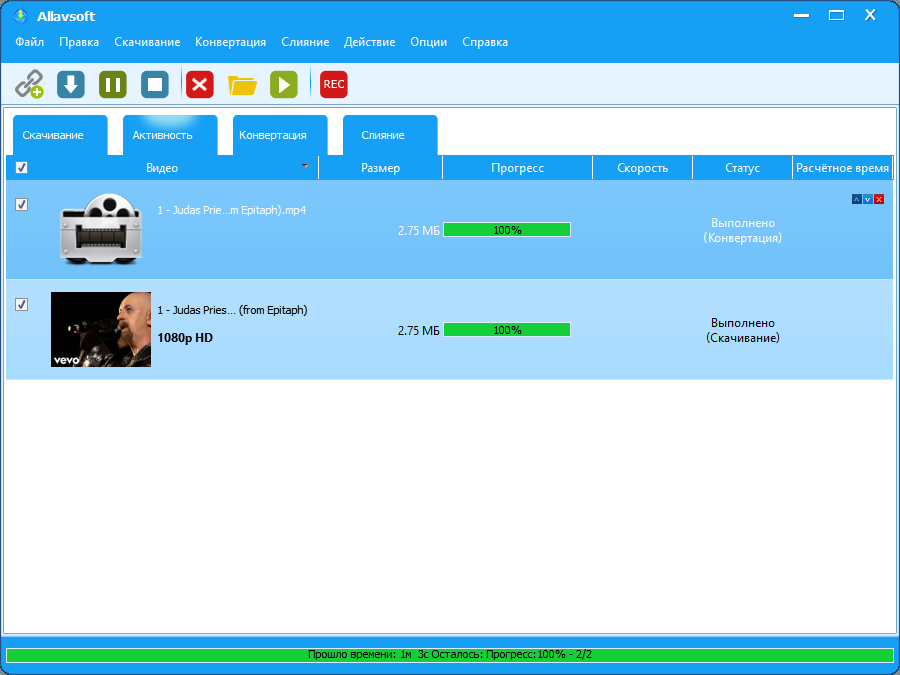
Task: Open the Правка menu
Action: tap(79, 42)
